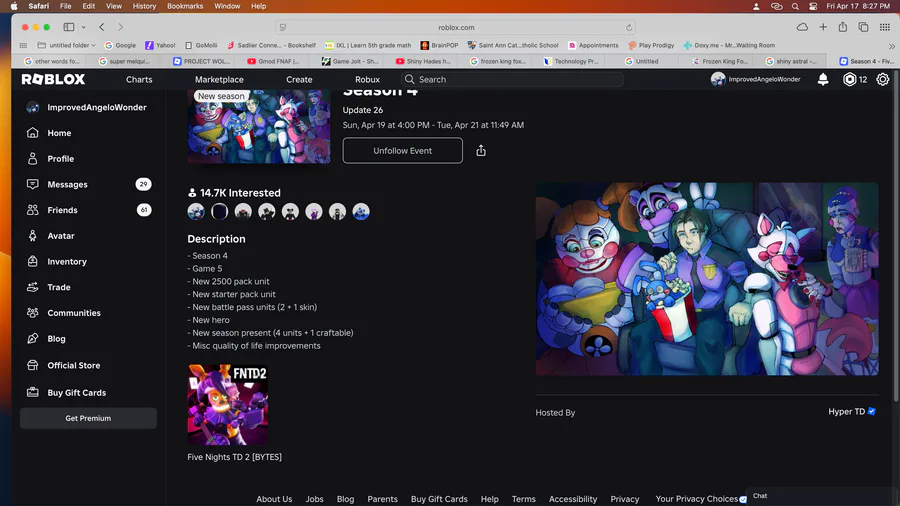The height and width of the screenshot is (506, 900).
Task: Click the Roblox Search field
Action: tap(512, 80)
